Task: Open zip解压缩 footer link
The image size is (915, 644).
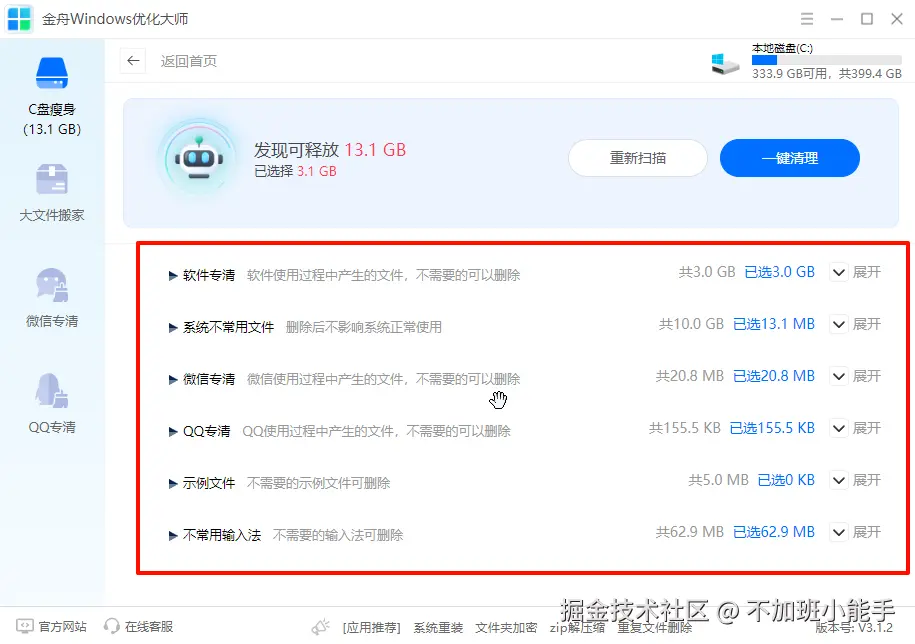Action: (x=577, y=628)
